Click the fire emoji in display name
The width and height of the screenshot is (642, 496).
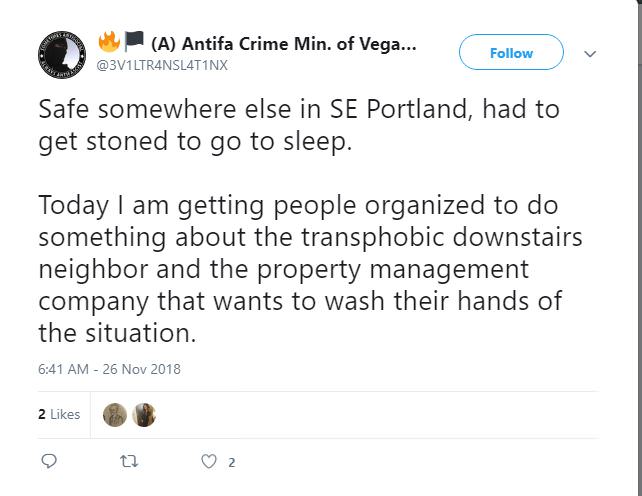click(x=109, y=42)
